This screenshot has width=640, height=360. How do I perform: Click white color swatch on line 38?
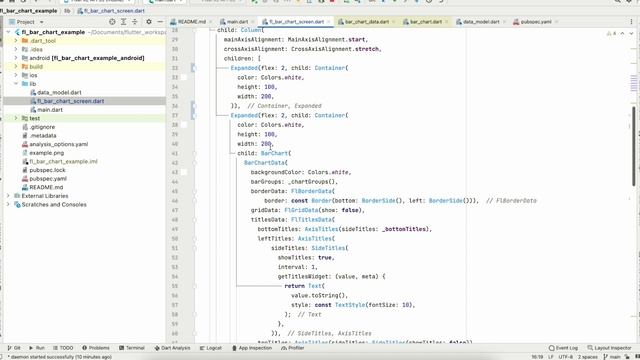184,125
